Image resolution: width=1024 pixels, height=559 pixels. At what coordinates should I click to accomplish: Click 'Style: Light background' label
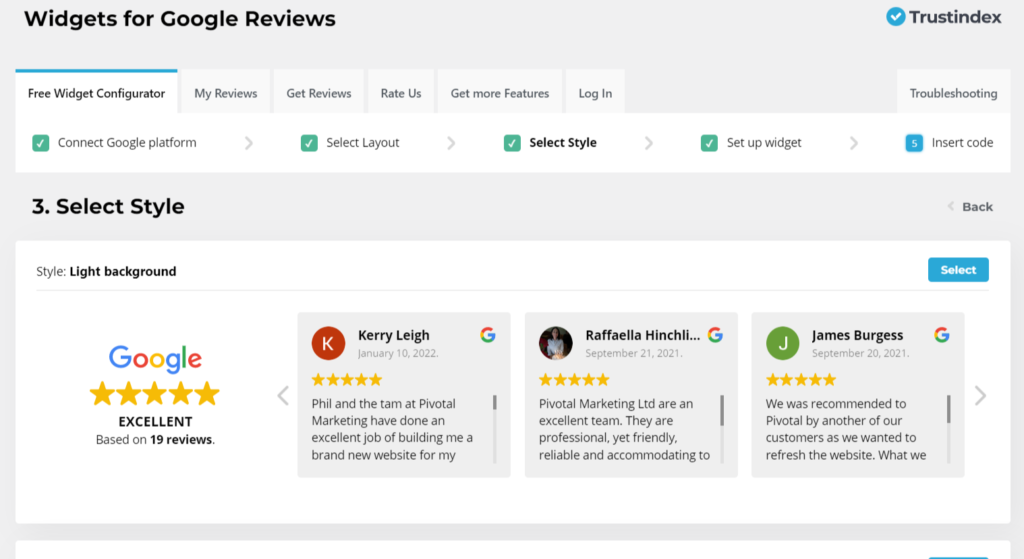click(x=106, y=271)
